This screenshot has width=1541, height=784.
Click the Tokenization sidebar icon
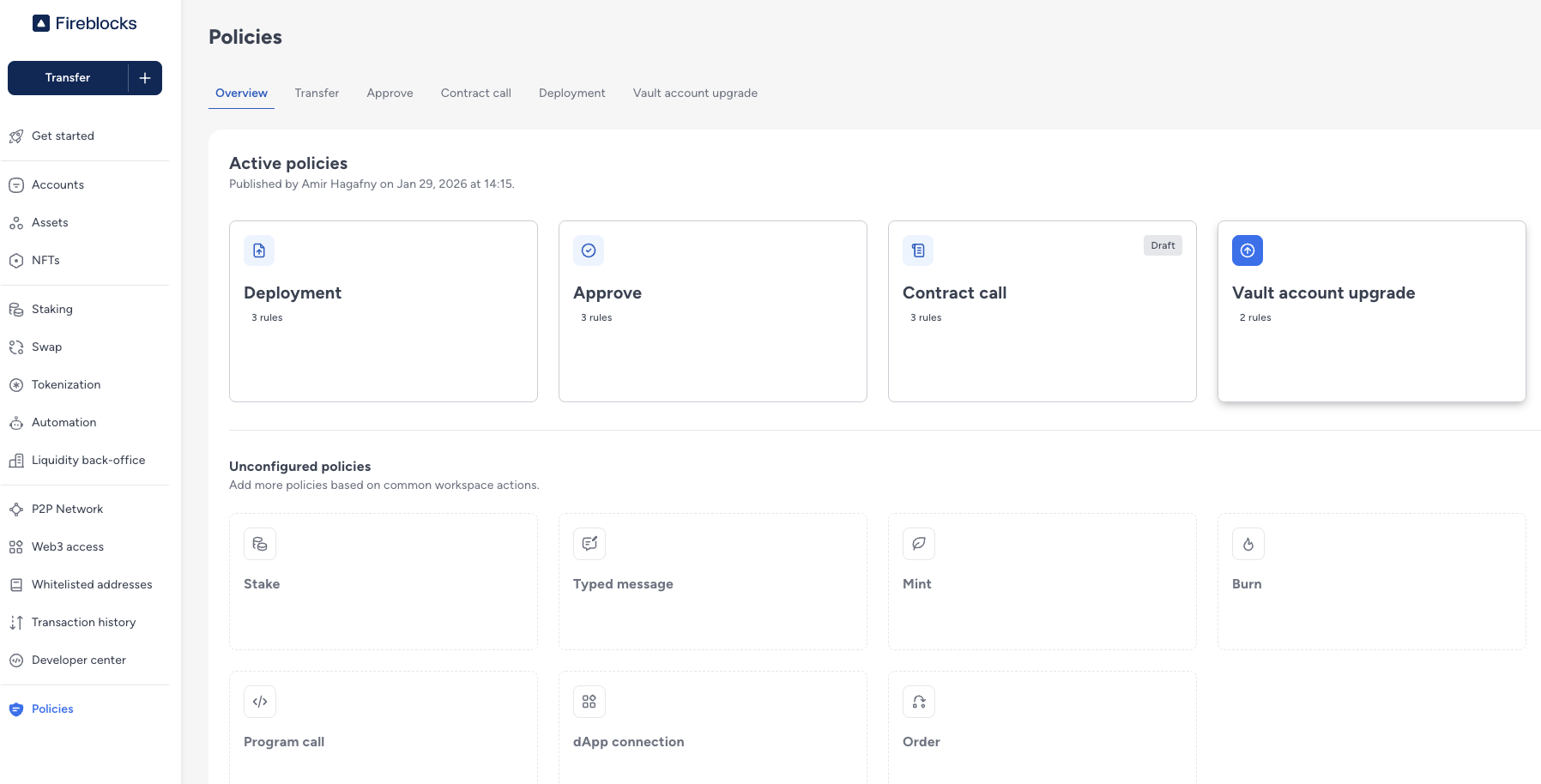16,385
